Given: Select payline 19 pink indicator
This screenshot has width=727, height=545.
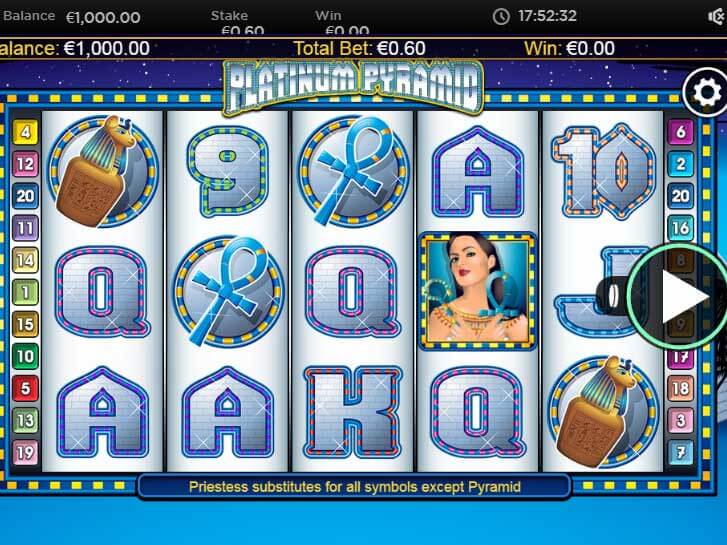Looking at the screenshot, I should point(25,452).
